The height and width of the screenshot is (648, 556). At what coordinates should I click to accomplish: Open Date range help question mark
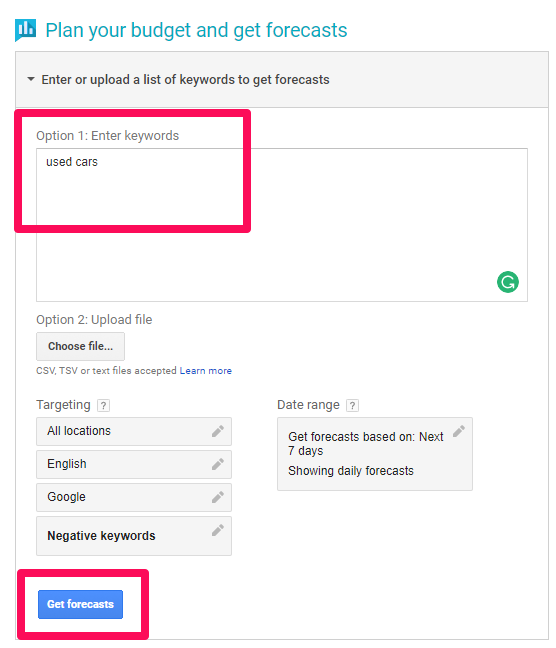[x=352, y=405]
